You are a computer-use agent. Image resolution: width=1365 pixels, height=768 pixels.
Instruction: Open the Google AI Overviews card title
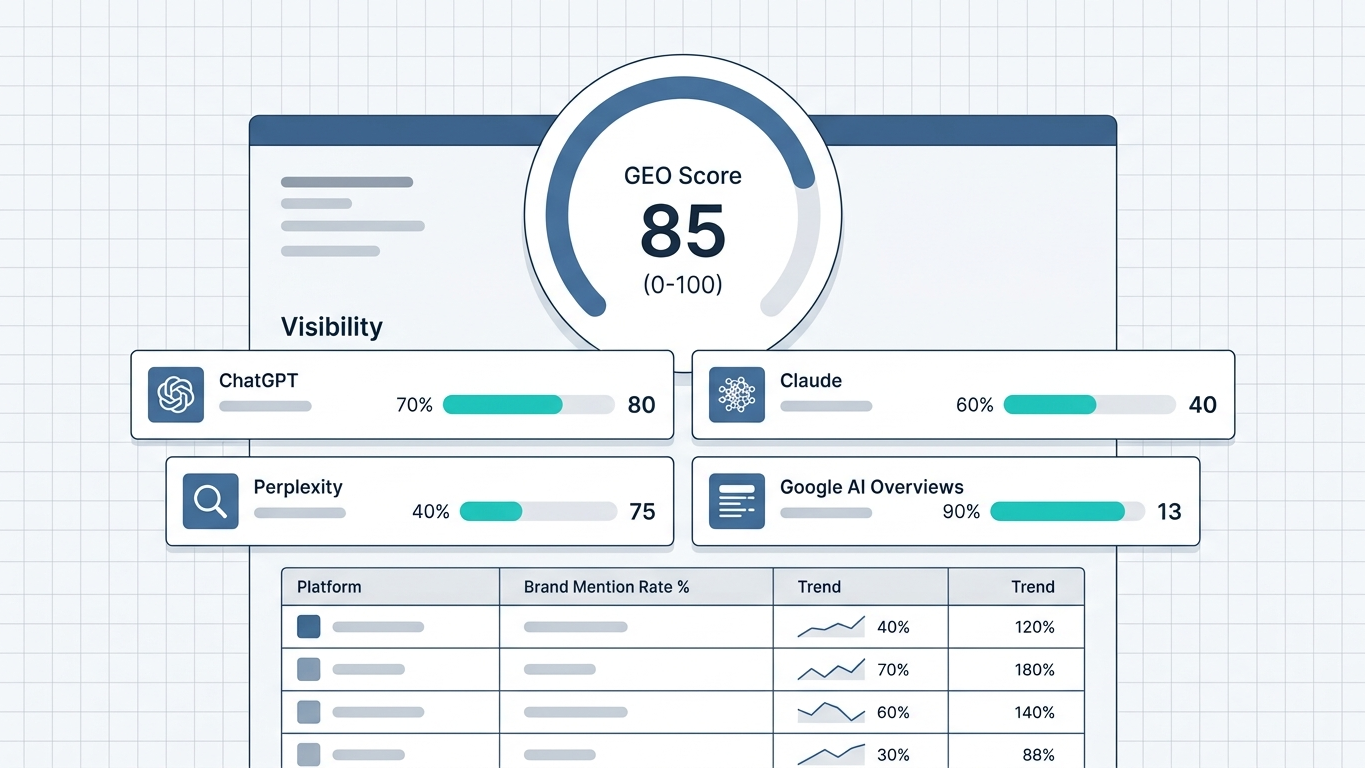(872, 487)
